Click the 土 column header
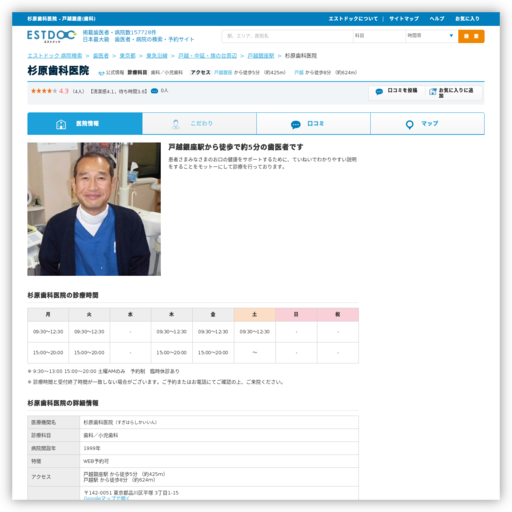 point(255,314)
